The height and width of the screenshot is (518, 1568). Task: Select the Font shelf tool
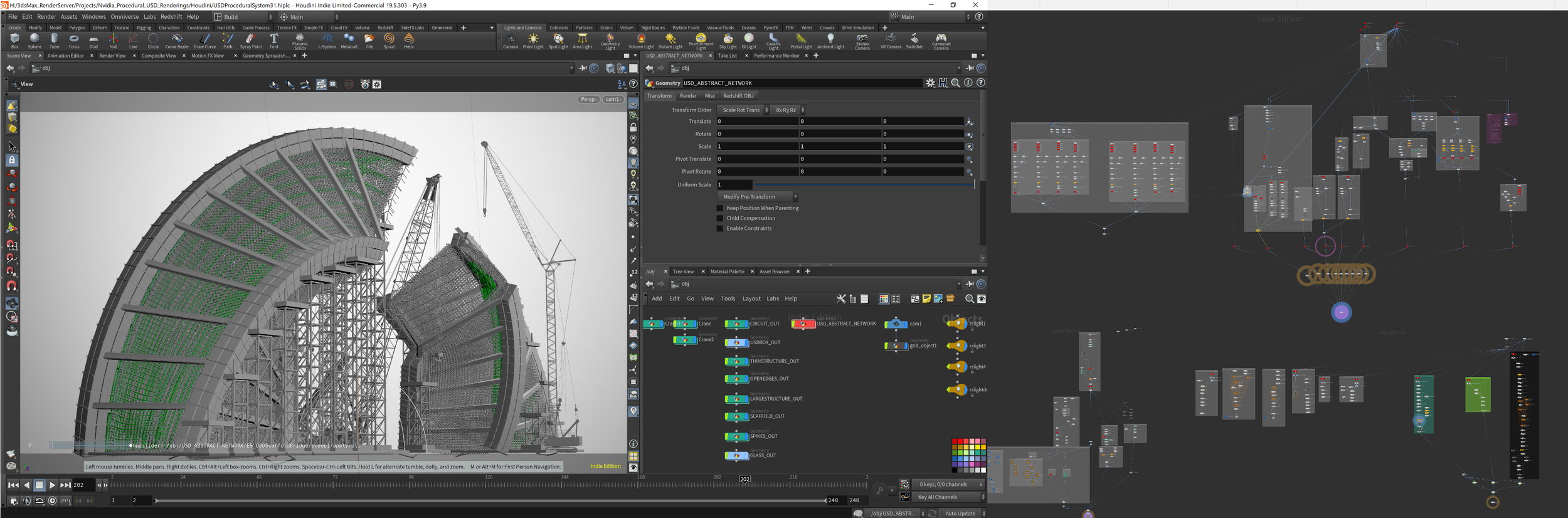(274, 41)
